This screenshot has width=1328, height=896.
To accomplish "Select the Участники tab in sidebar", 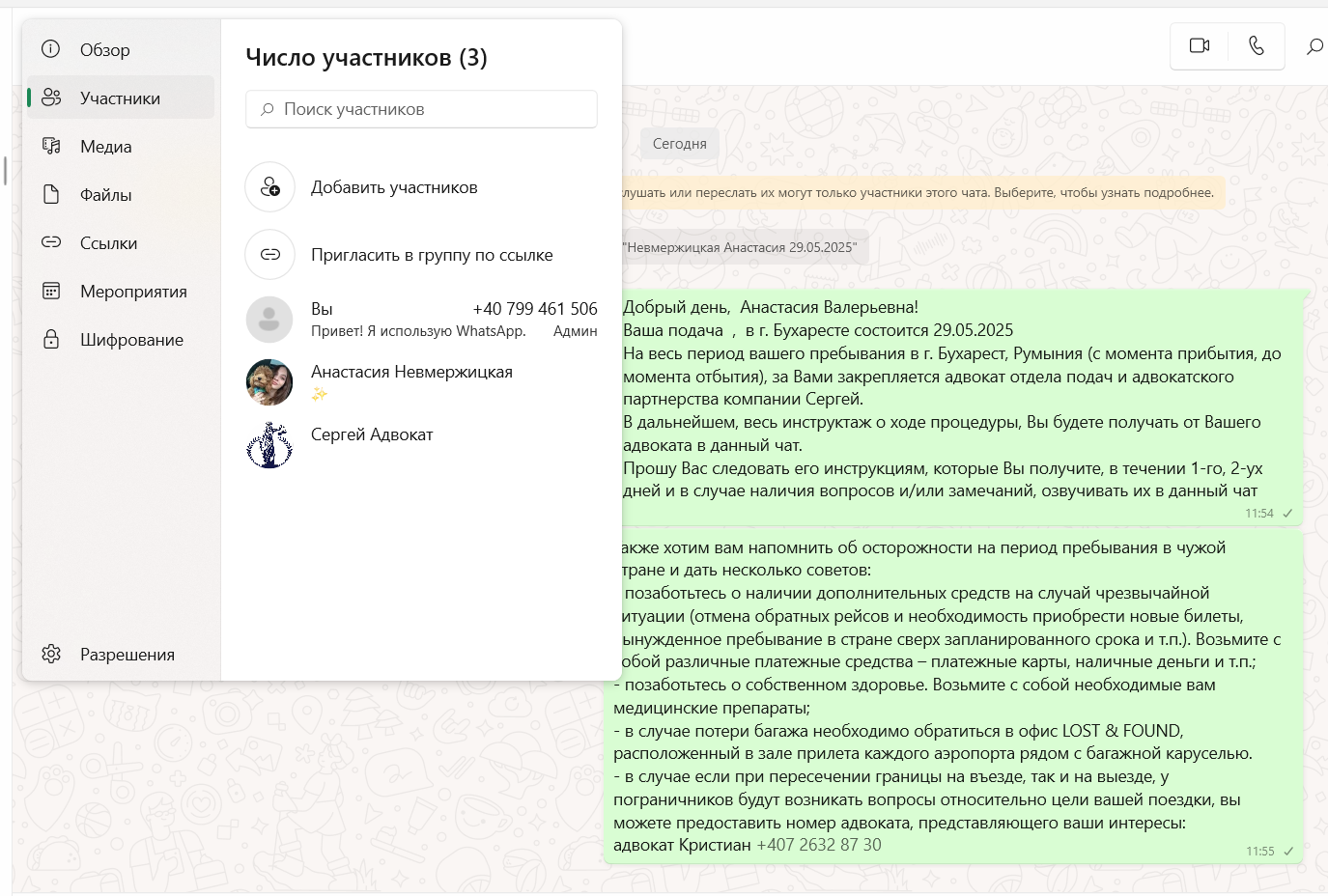I will tap(121, 98).
